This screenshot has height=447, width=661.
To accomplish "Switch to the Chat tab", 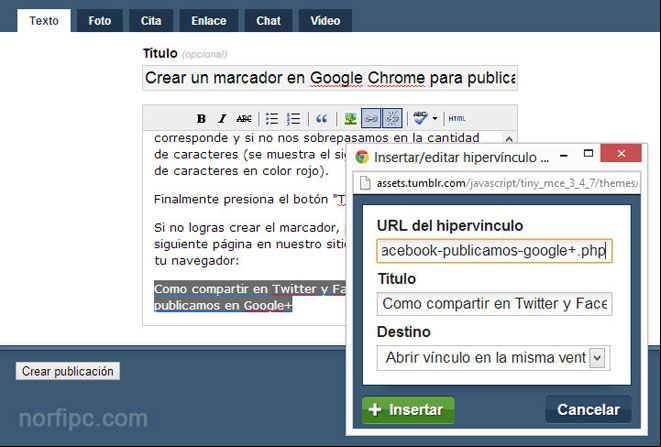I will click(269, 21).
